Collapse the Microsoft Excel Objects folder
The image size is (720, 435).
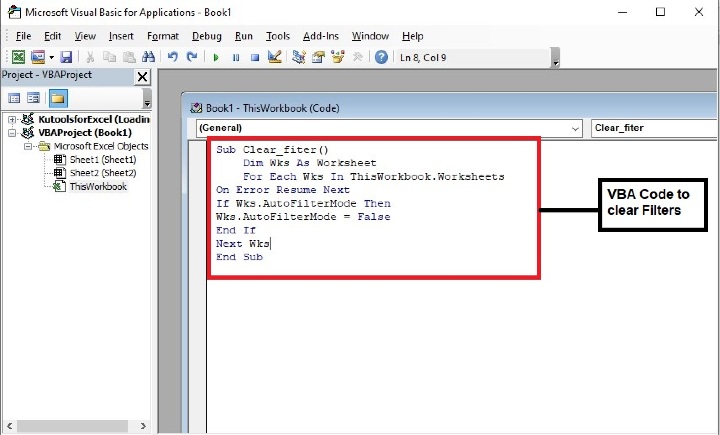[x=28, y=147]
